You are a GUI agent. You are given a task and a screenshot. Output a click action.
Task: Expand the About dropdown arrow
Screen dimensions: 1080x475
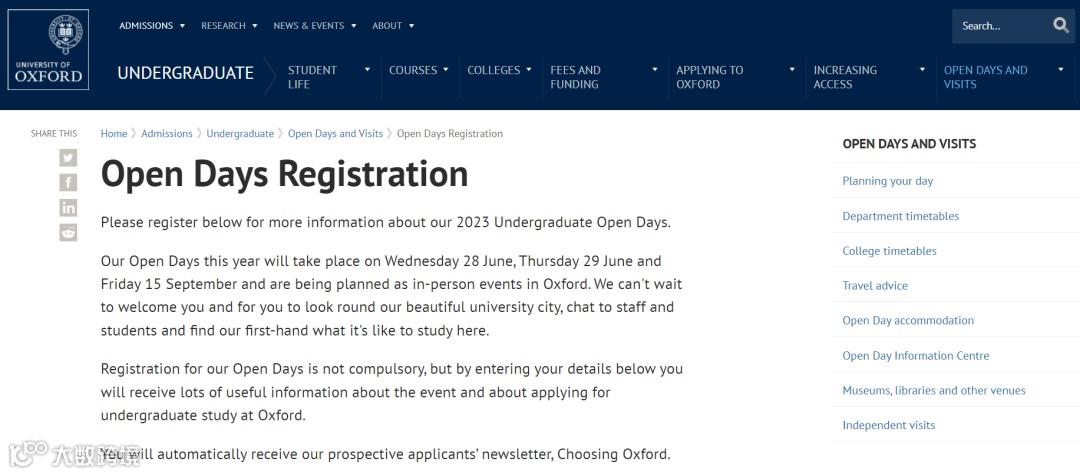tap(411, 26)
